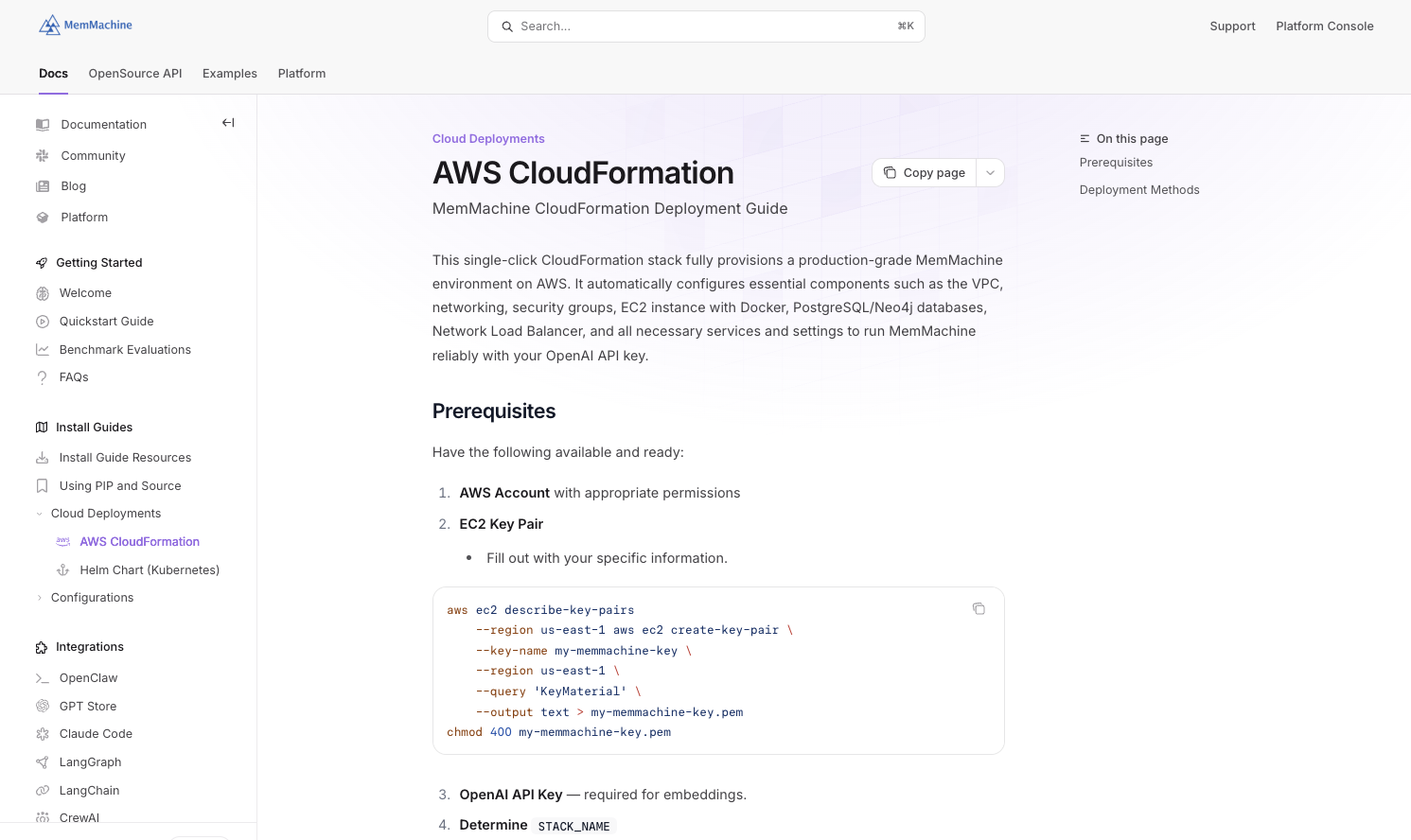Click the Prerequisites heading
This screenshot has width=1411, height=840.
click(x=494, y=411)
